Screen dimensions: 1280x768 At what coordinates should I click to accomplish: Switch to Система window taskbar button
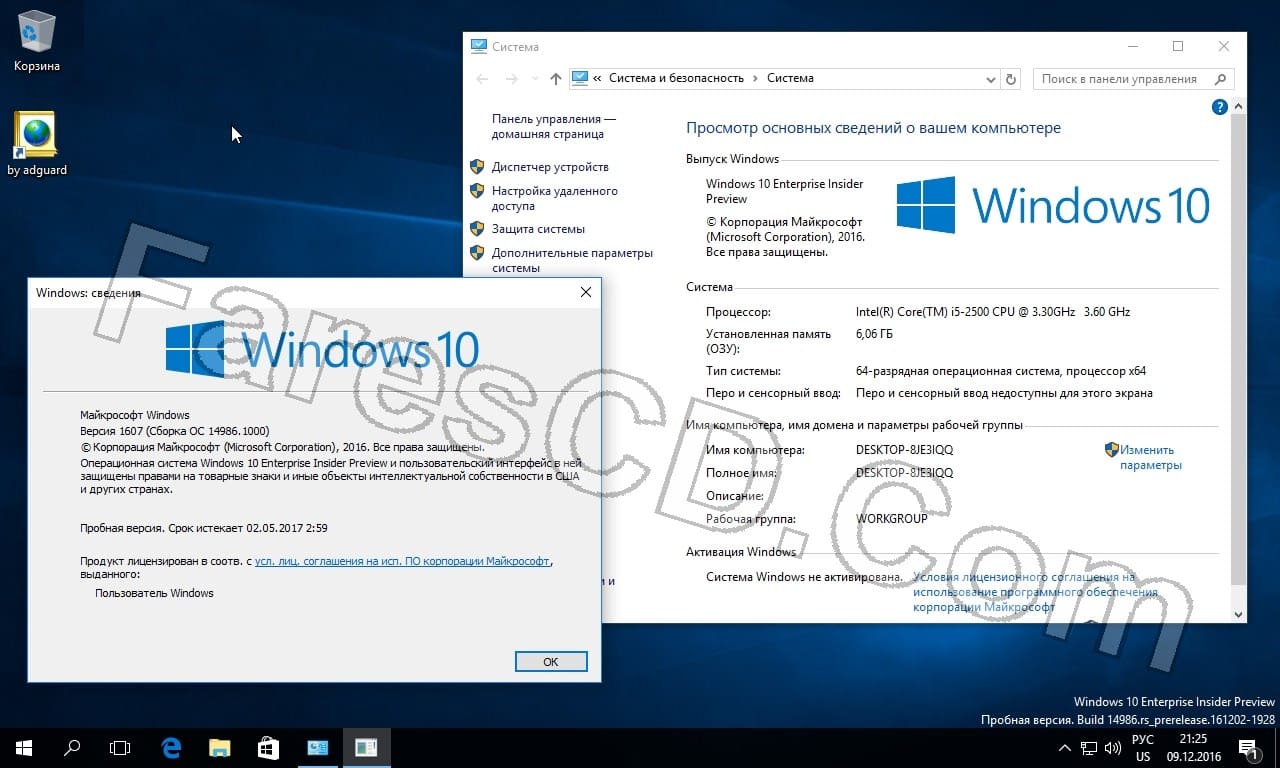[x=318, y=747]
